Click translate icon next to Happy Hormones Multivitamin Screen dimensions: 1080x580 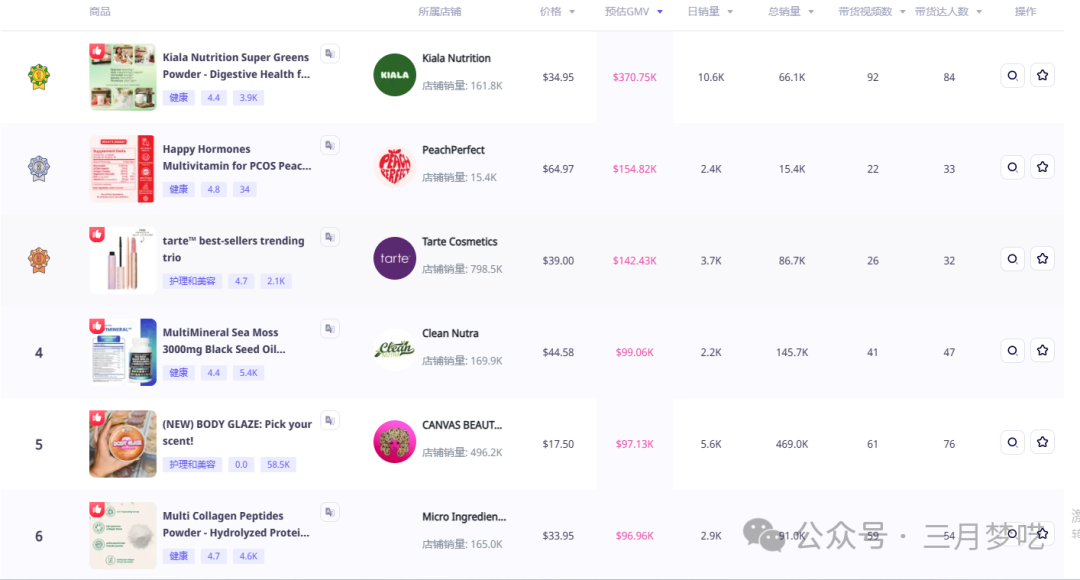329,145
